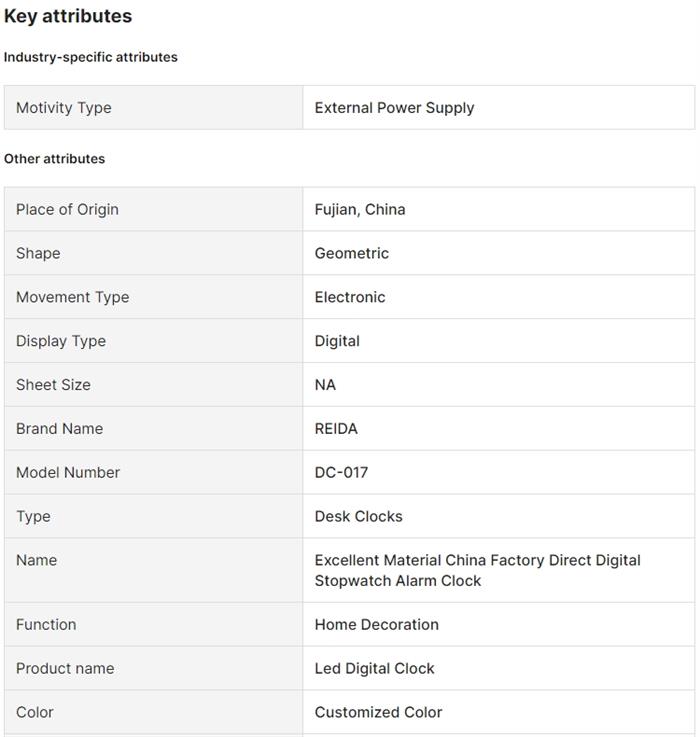Click the Other attributes subheading
Screen dimensions: 700x737
tap(54, 159)
